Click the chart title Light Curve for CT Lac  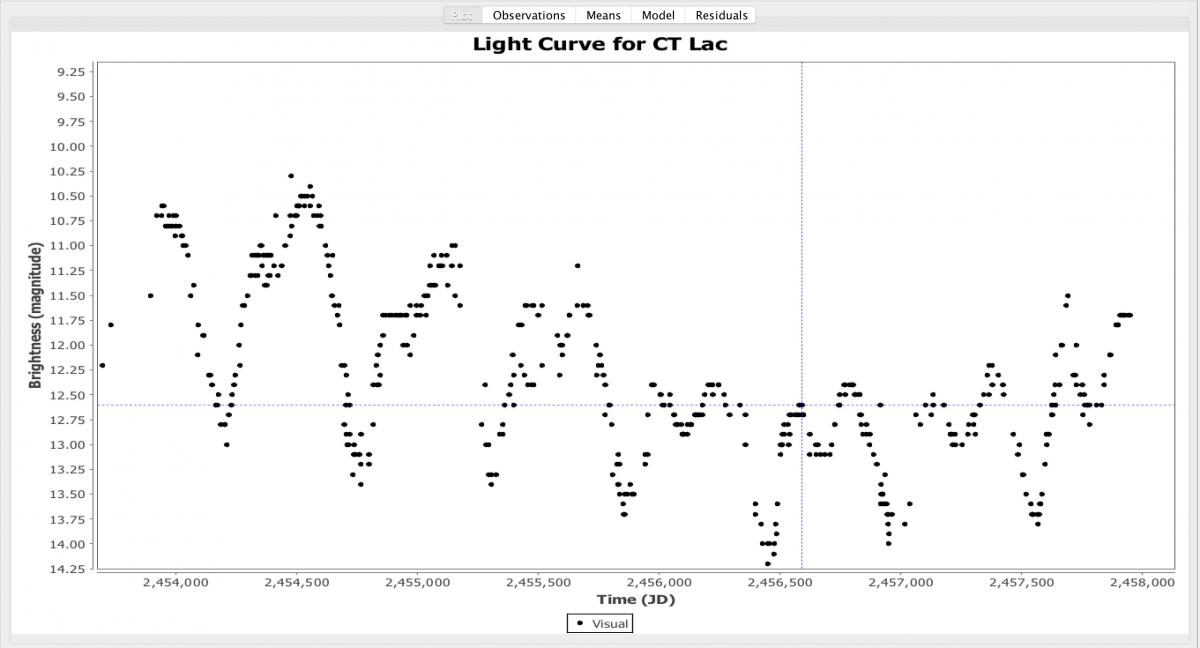tap(600, 44)
